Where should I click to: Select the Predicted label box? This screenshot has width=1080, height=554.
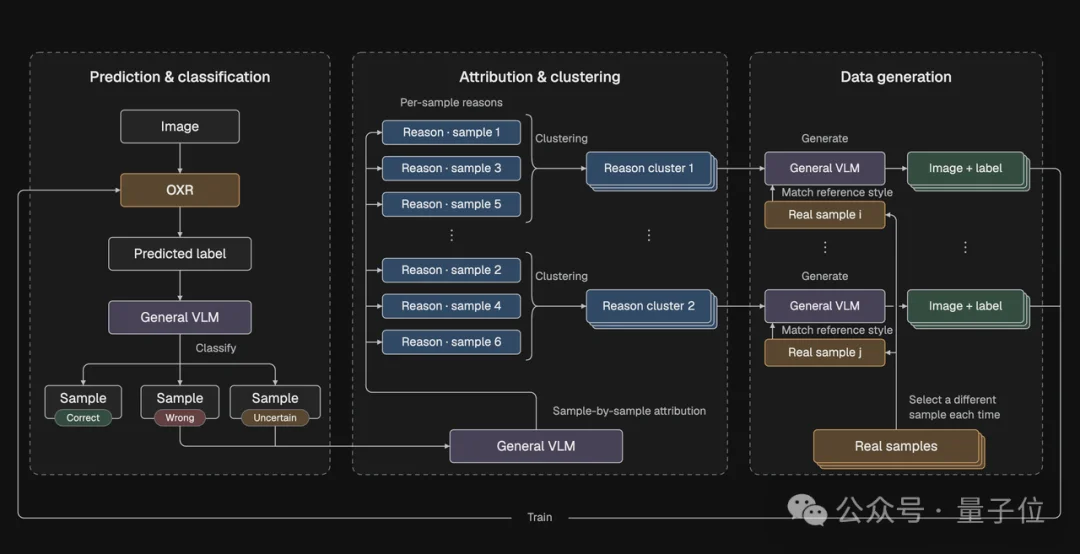pyautogui.click(x=180, y=254)
